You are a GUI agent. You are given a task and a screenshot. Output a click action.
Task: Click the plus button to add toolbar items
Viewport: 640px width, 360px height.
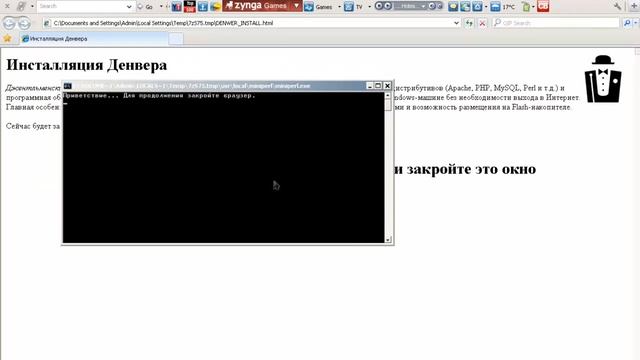(634, 6)
